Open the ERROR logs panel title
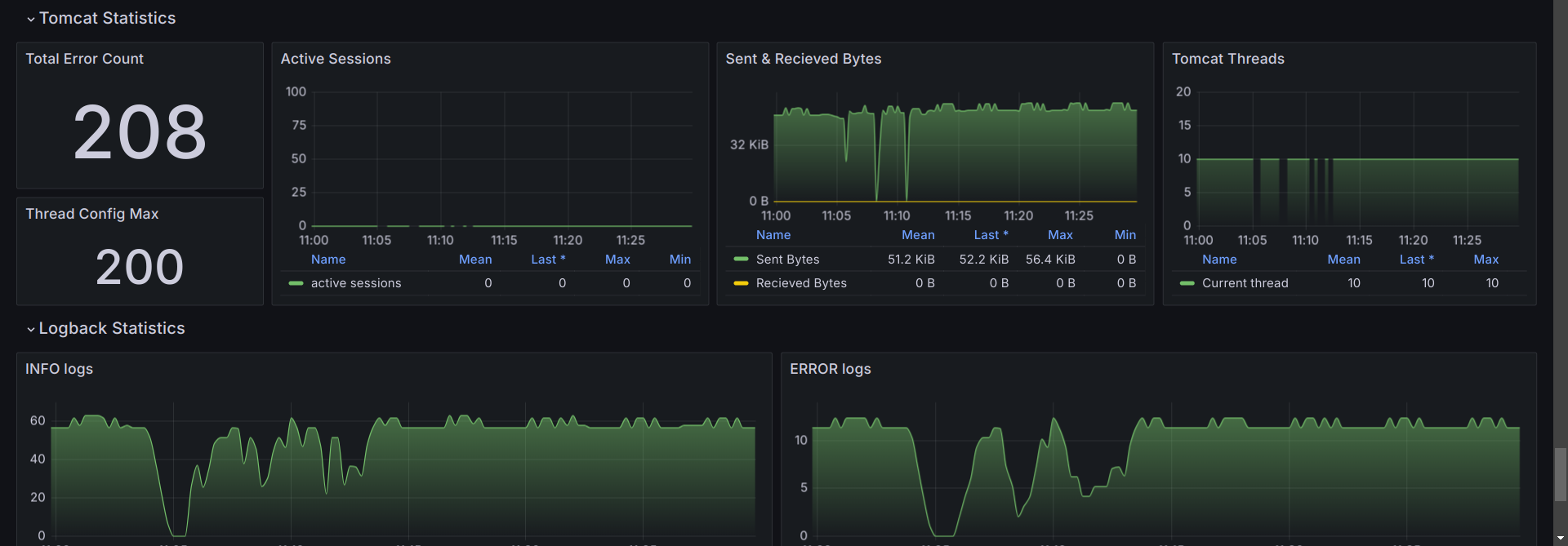Image resolution: width=1568 pixels, height=546 pixels. (x=831, y=369)
